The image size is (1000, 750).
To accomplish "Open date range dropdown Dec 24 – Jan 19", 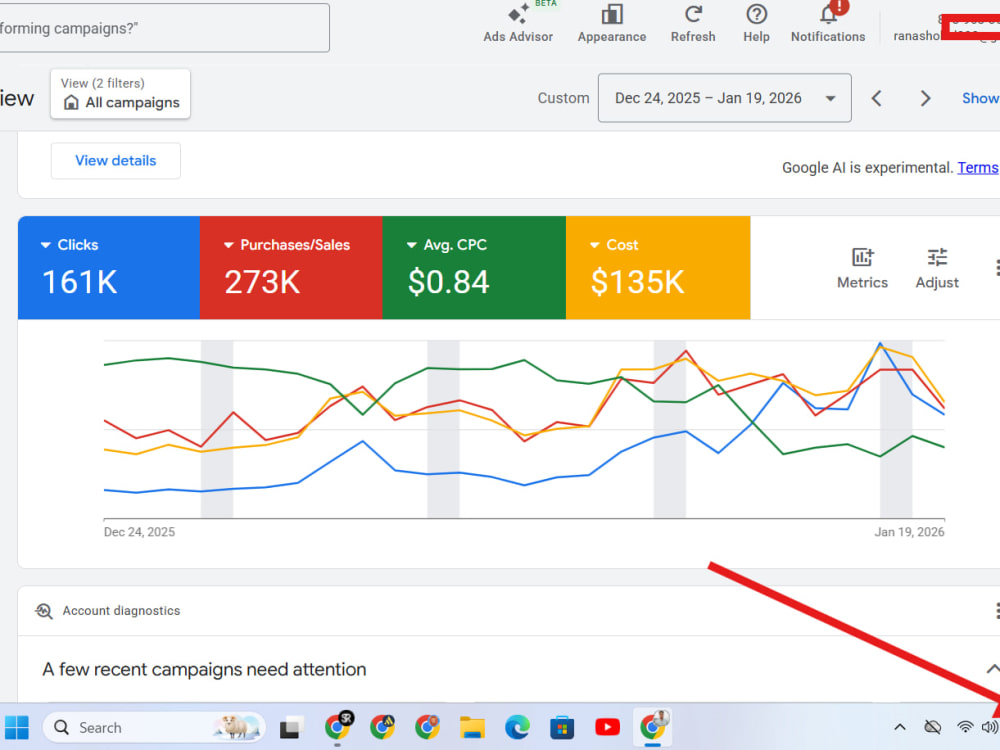I will (724, 98).
